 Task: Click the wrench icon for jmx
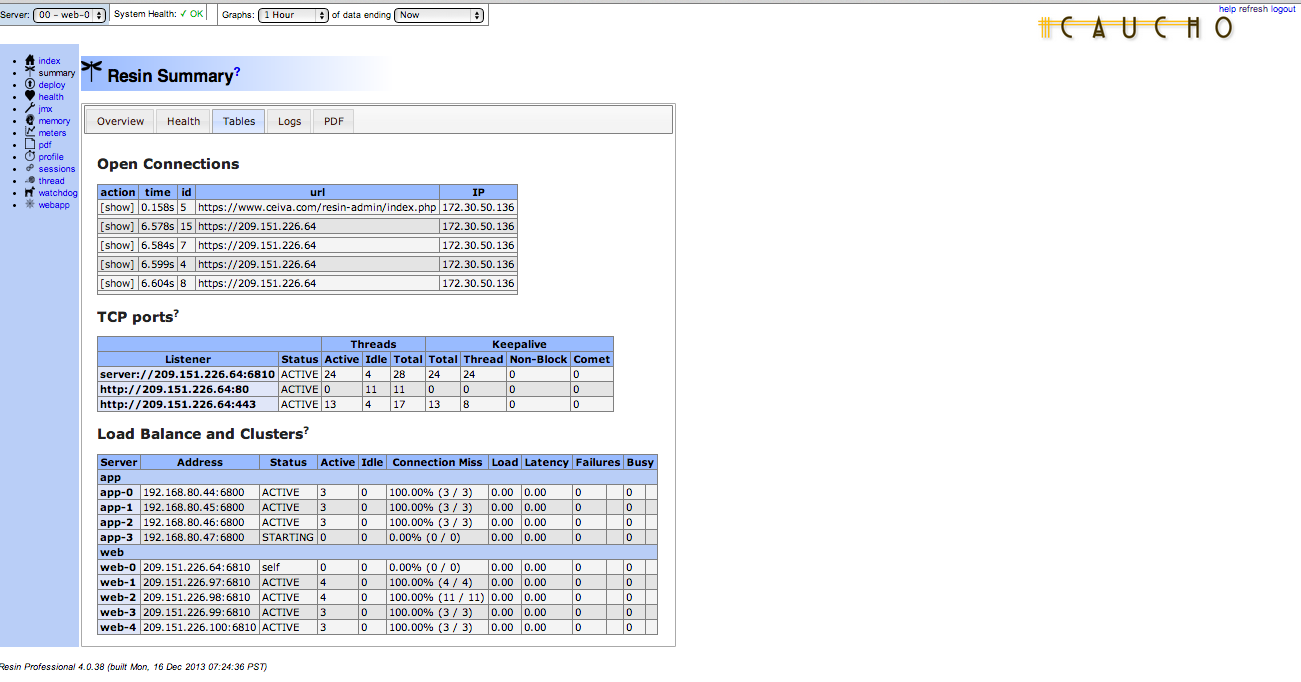click(30, 109)
